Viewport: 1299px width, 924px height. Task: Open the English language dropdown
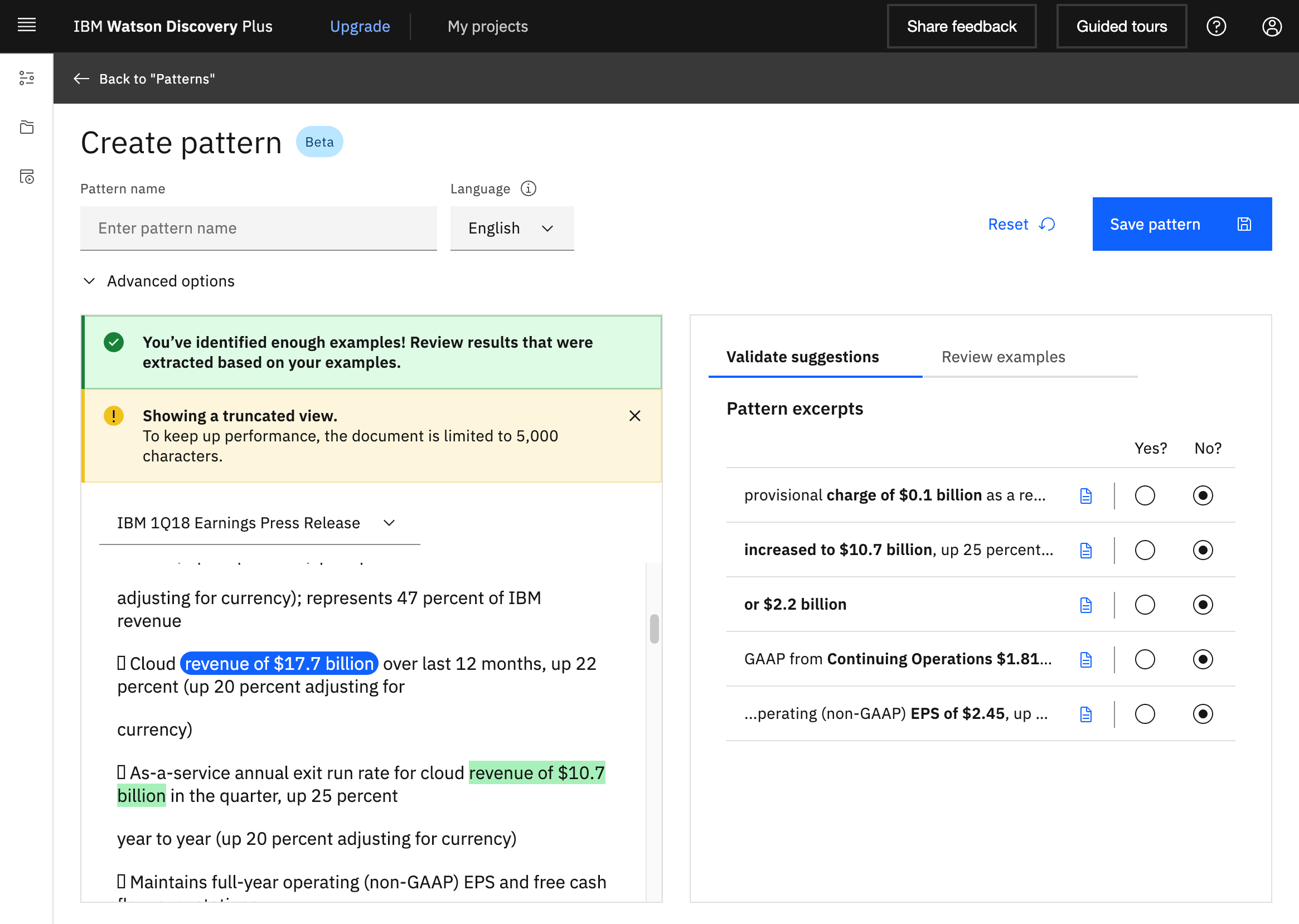tap(512, 228)
